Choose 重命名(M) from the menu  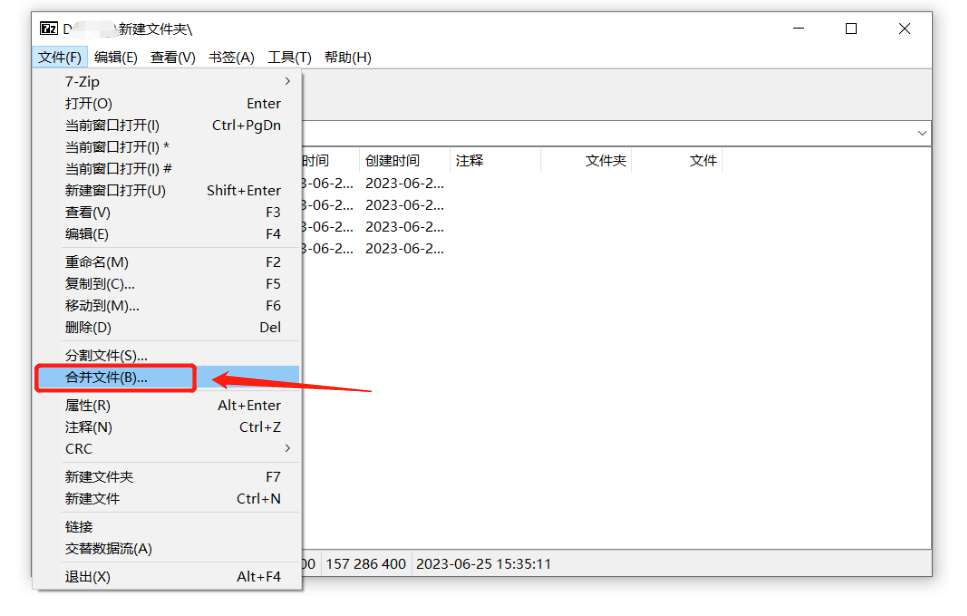coord(168,262)
